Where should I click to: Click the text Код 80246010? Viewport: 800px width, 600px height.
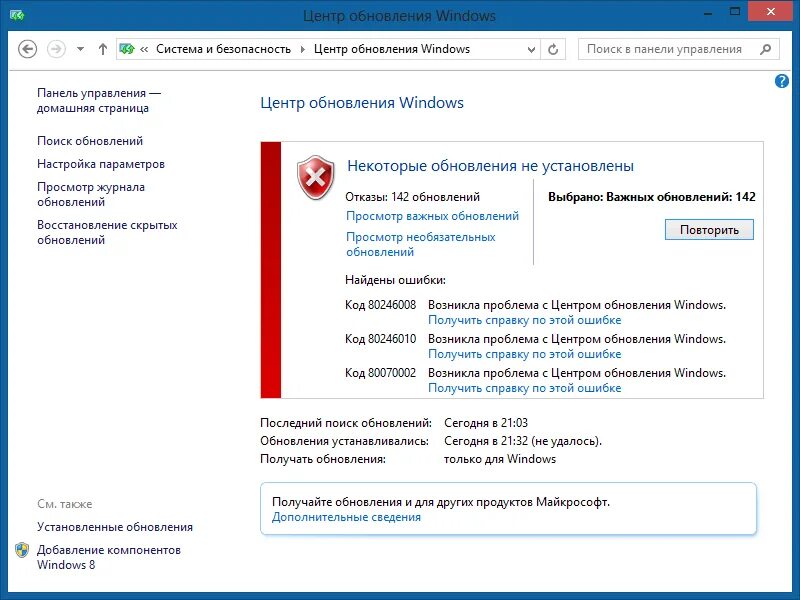coord(381,339)
